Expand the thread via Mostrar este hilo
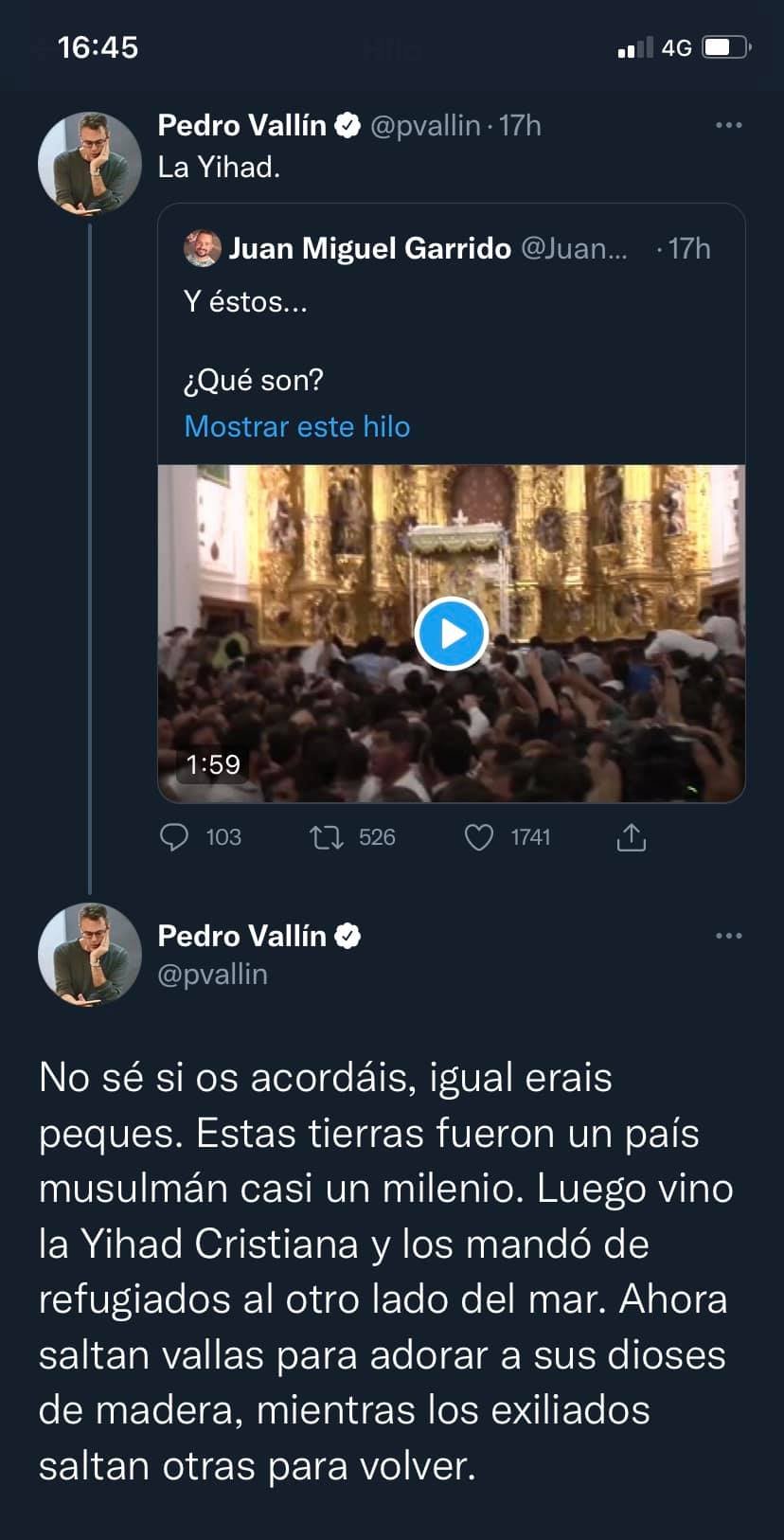This screenshot has height=1540, width=784. [296, 426]
